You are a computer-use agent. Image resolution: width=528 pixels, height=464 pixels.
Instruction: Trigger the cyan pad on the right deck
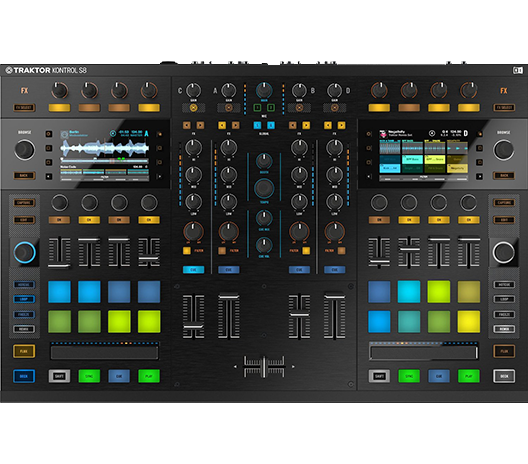pyautogui.click(x=409, y=292)
